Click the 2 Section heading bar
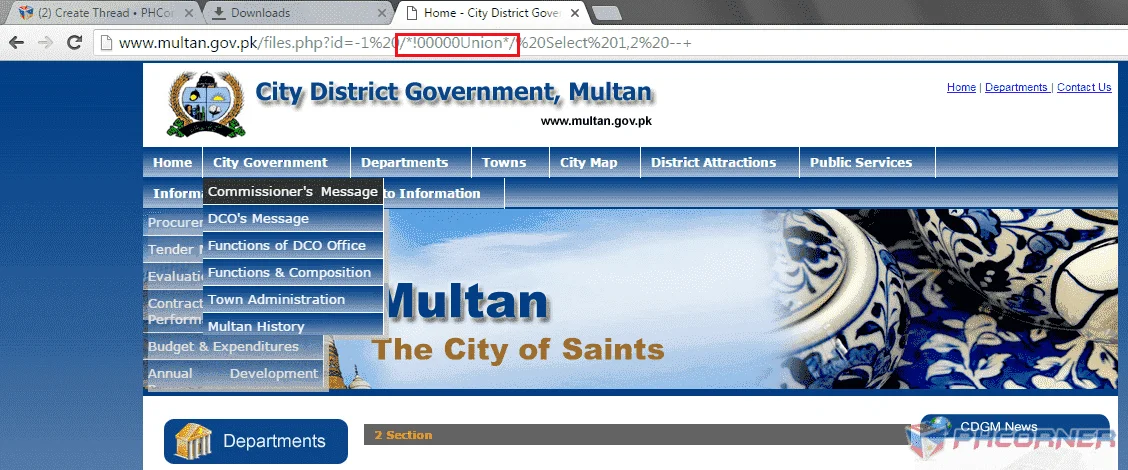Image resolution: width=1128 pixels, height=470 pixels. (644, 435)
